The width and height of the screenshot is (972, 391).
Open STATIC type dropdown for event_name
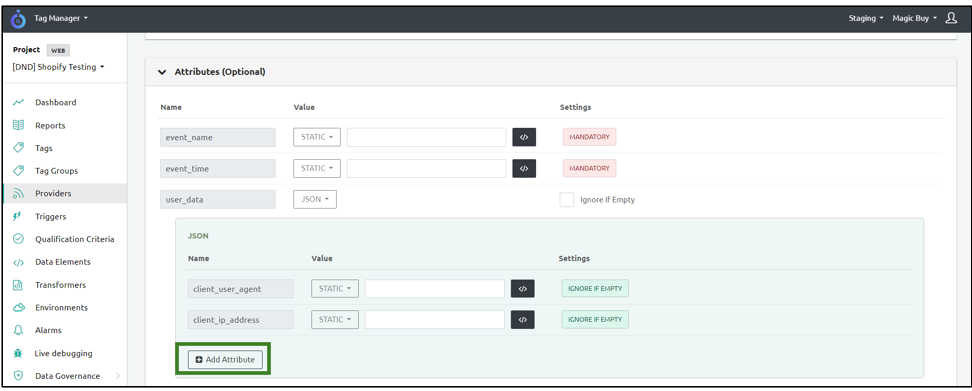pos(317,138)
